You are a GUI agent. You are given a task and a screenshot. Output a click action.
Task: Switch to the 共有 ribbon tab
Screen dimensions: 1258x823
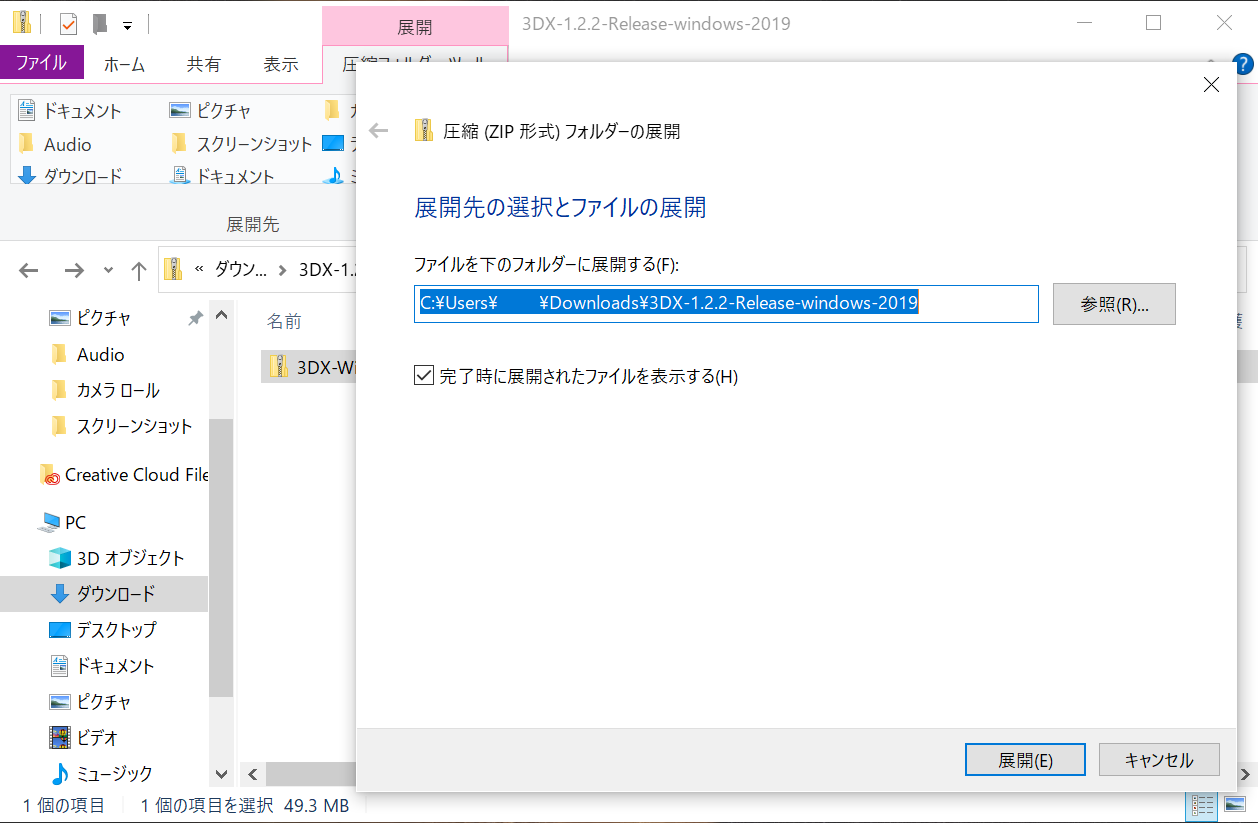coord(204,64)
